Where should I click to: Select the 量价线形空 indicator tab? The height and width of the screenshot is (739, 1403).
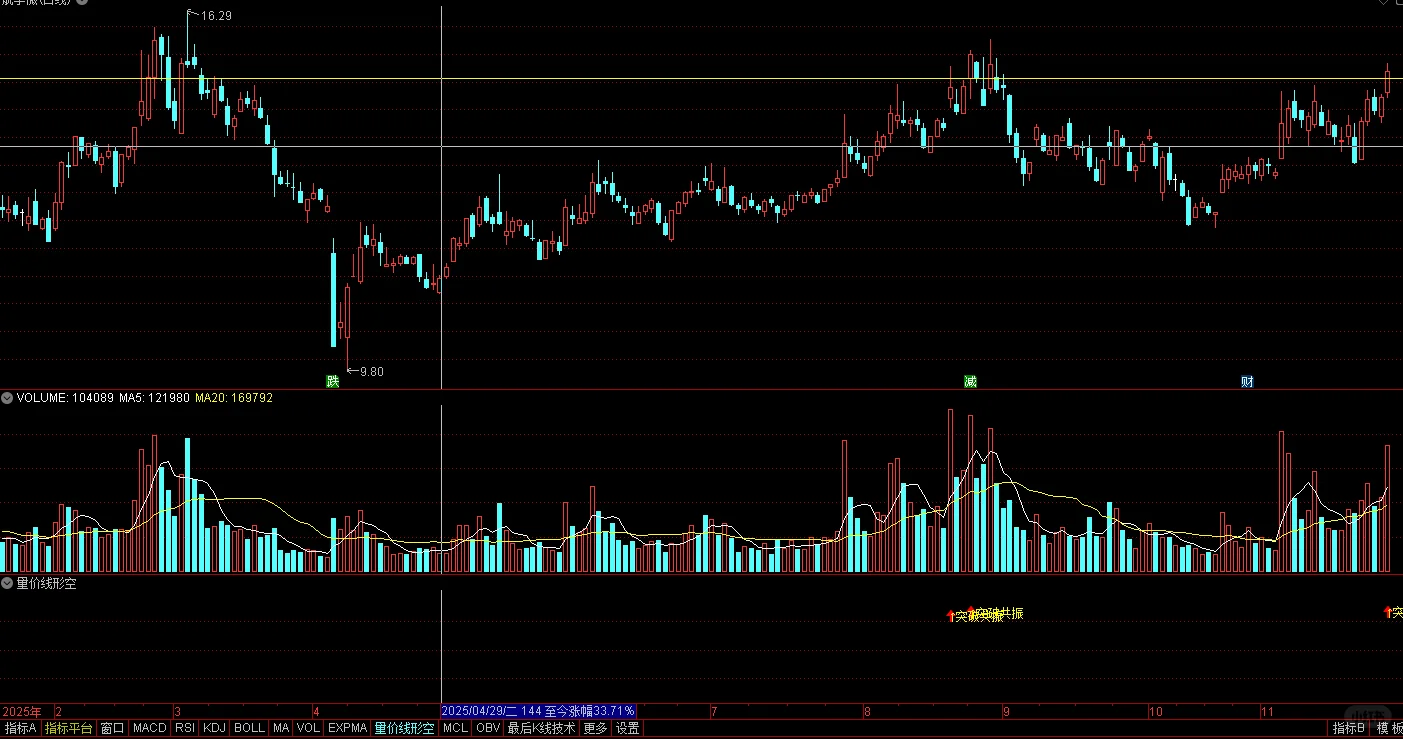[x=405, y=729]
